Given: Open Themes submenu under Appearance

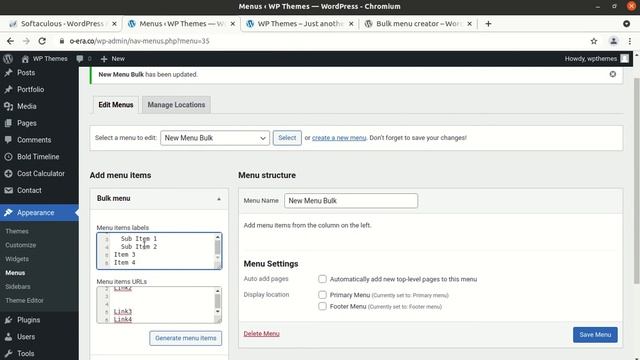Looking at the screenshot, I should click(x=17, y=231).
